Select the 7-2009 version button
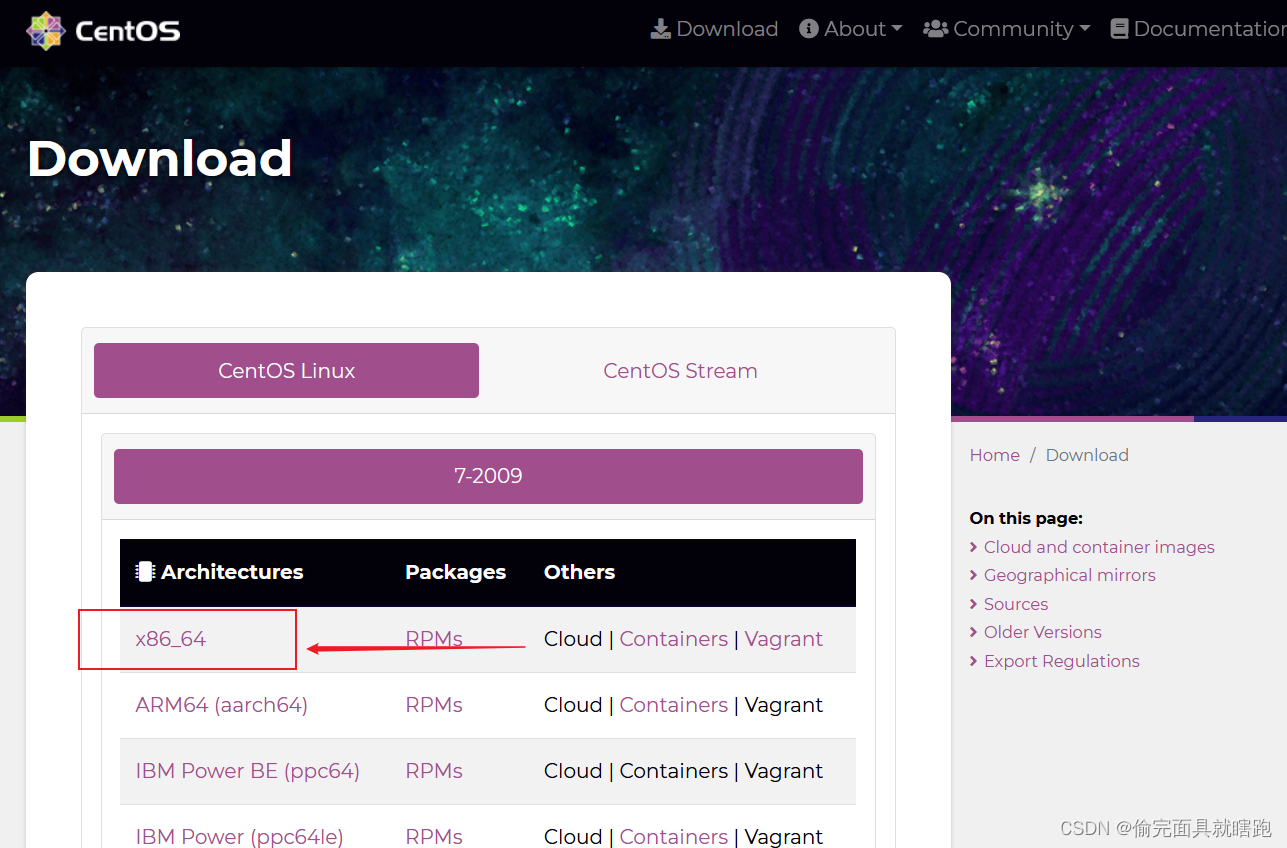Screen dimensions: 1287x848 [488, 476]
